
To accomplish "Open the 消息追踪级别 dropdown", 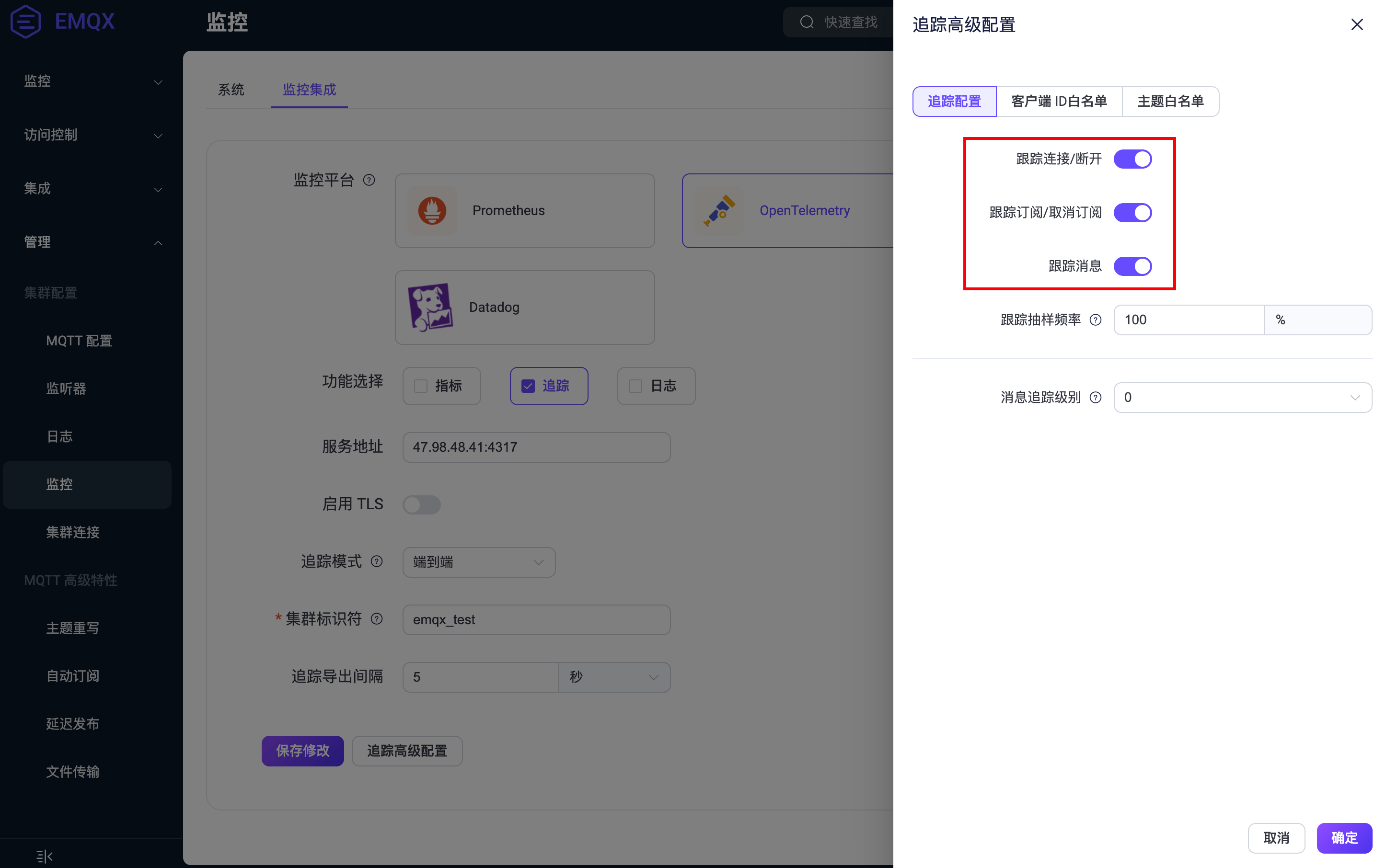I will (1242, 397).
